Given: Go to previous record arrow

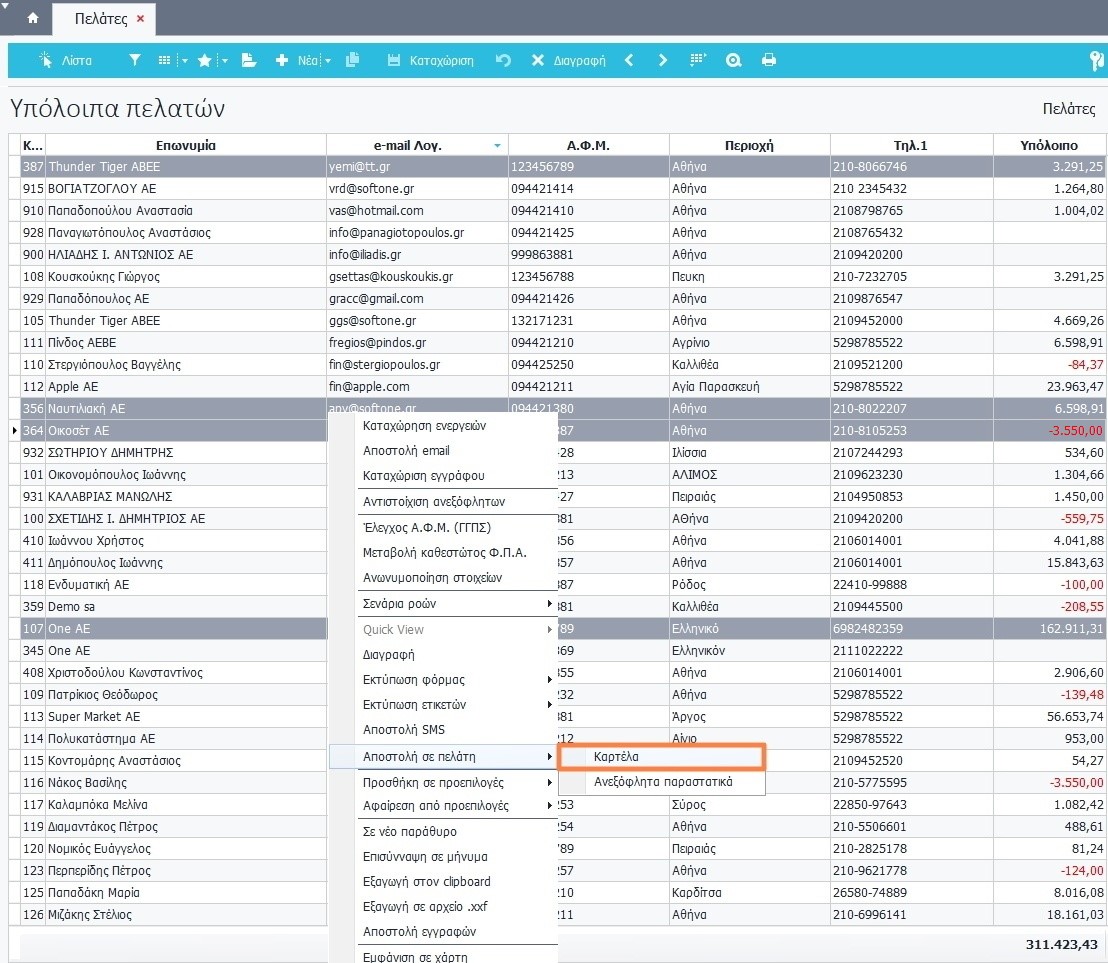Looking at the screenshot, I should coord(629,60).
